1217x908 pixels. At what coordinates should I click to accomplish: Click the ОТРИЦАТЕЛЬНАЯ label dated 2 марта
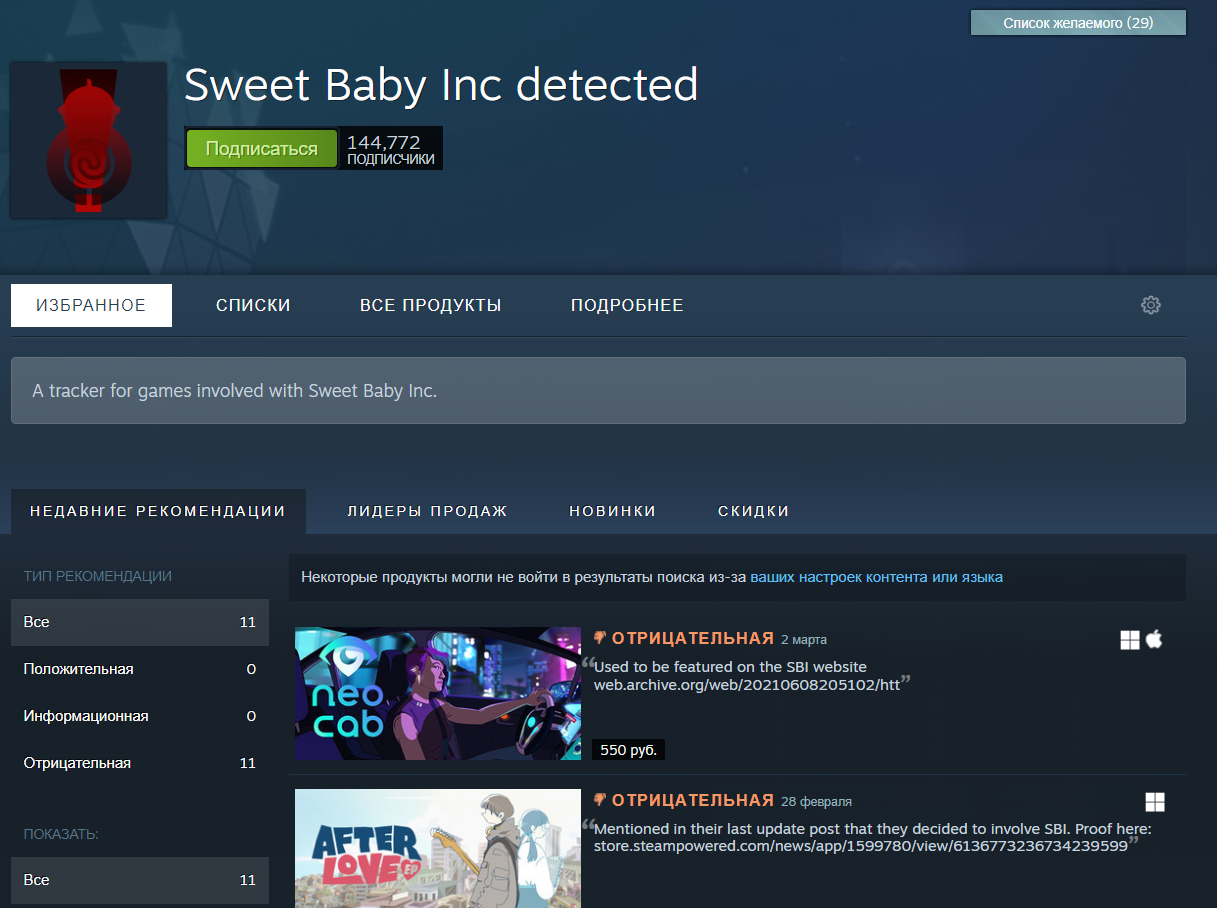693,638
